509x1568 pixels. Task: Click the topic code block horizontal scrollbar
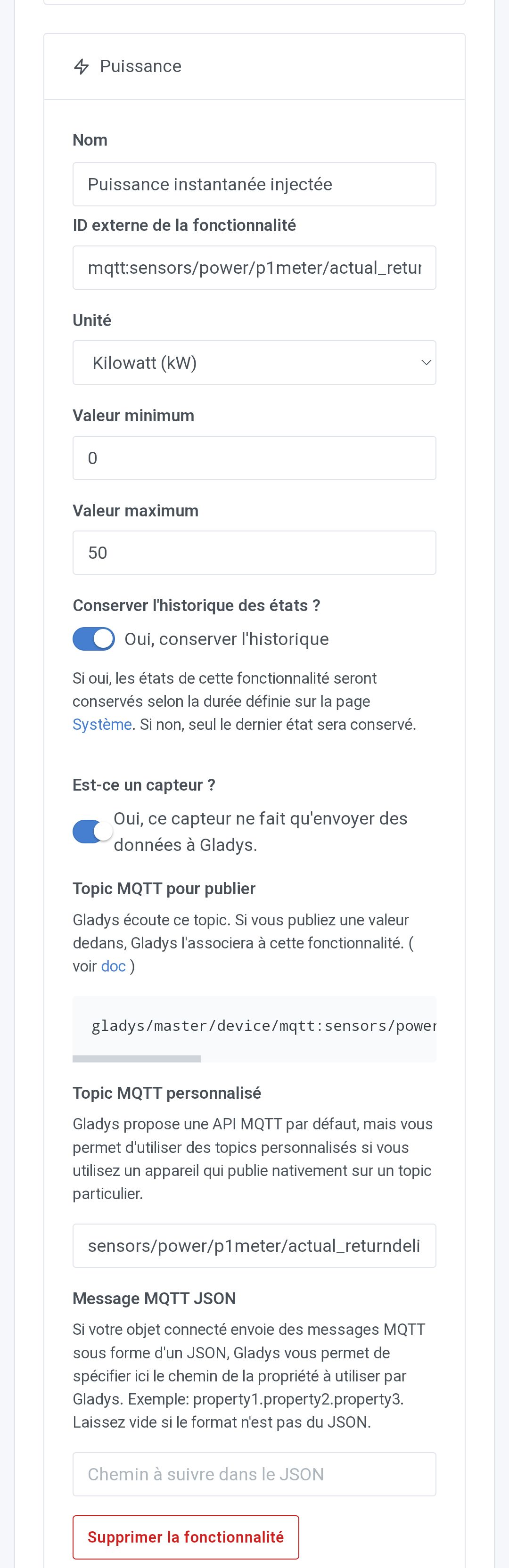coord(136,1059)
